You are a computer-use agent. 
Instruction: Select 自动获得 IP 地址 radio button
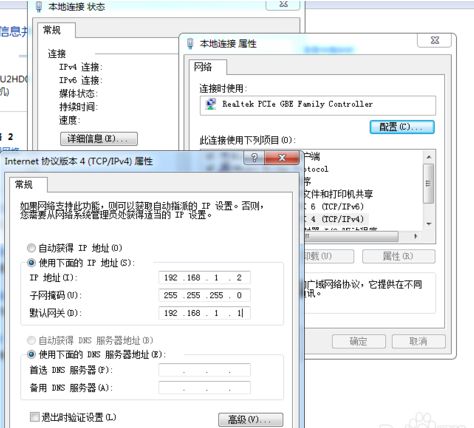[x=31, y=248]
